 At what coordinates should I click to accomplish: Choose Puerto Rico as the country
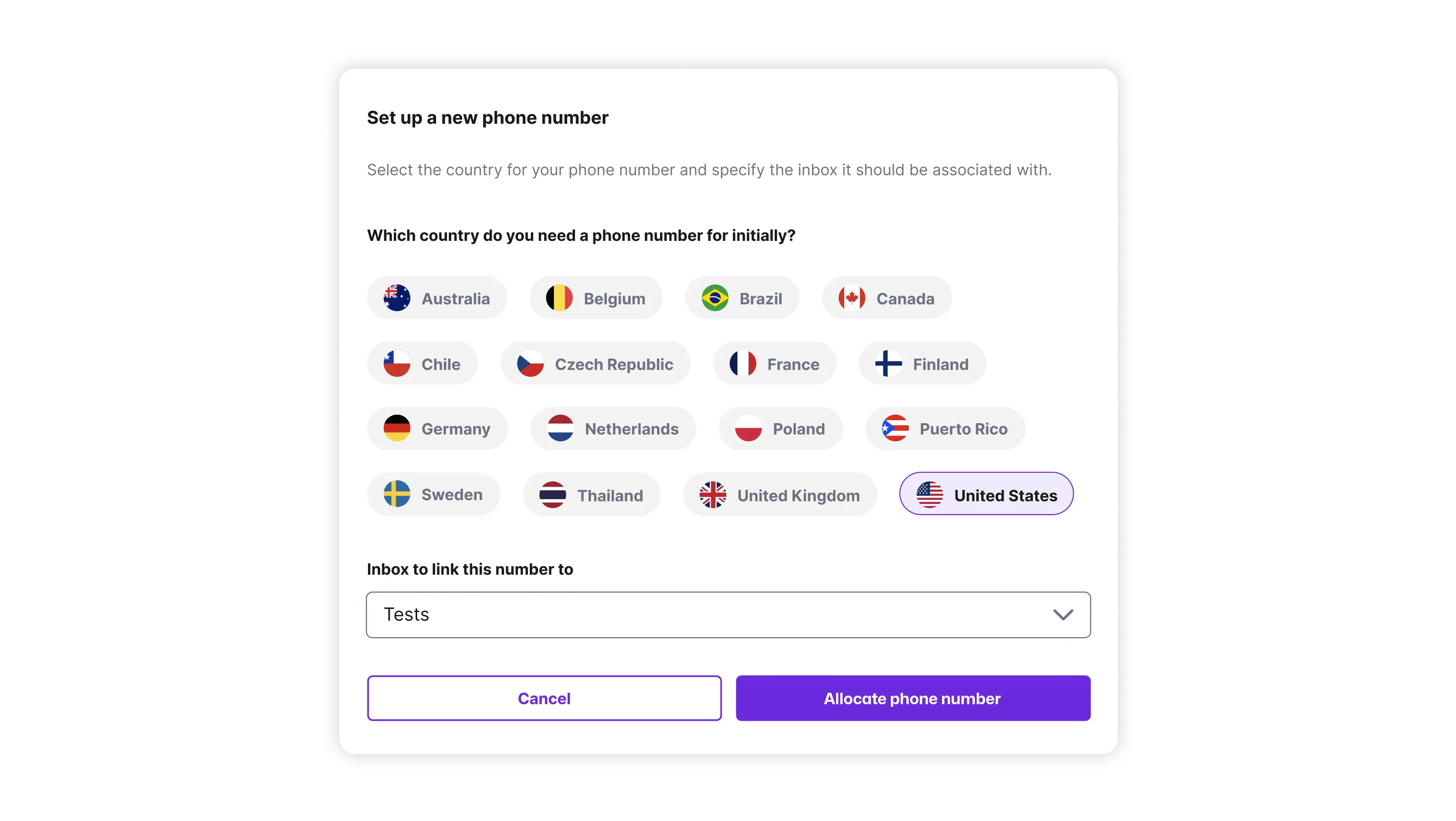944,429
